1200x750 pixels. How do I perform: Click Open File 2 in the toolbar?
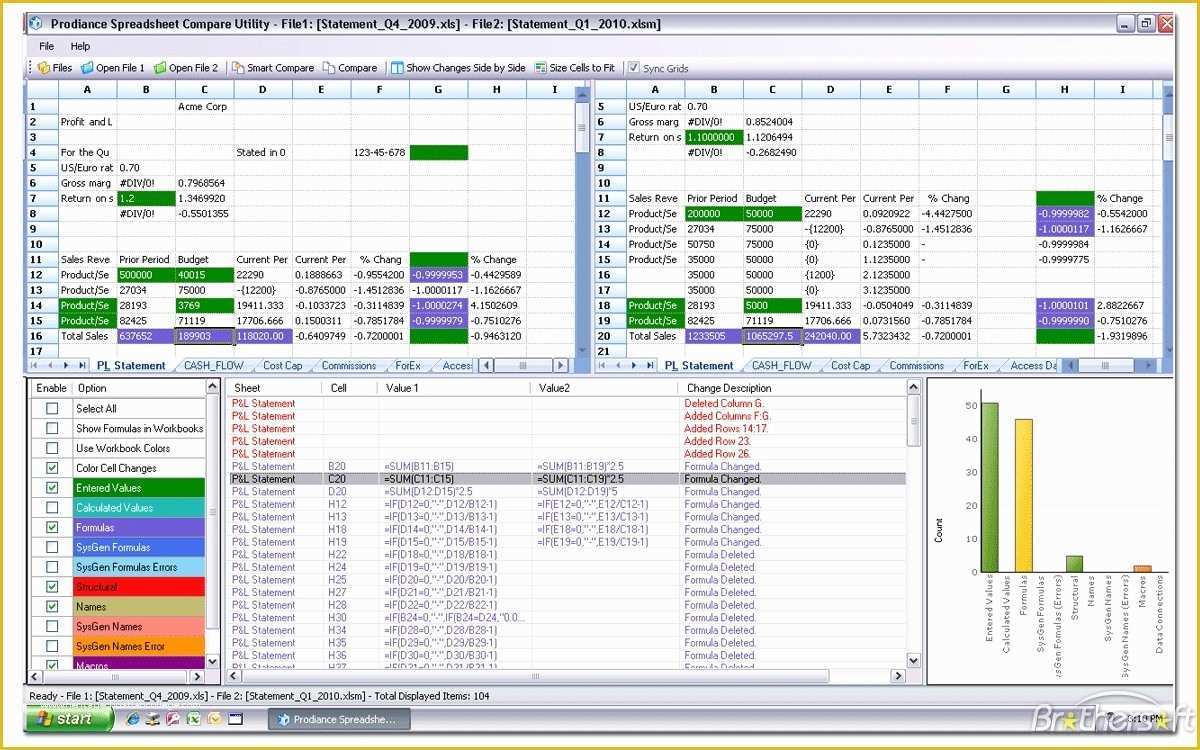[x=186, y=68]
